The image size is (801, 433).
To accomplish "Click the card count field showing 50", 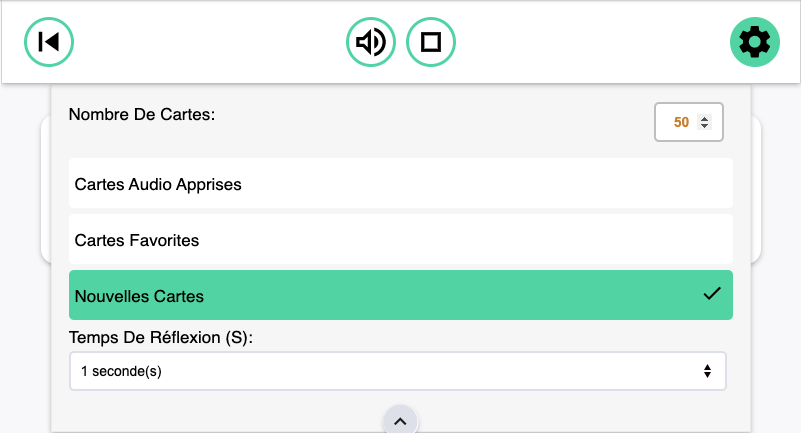I will tap(680, 123).
